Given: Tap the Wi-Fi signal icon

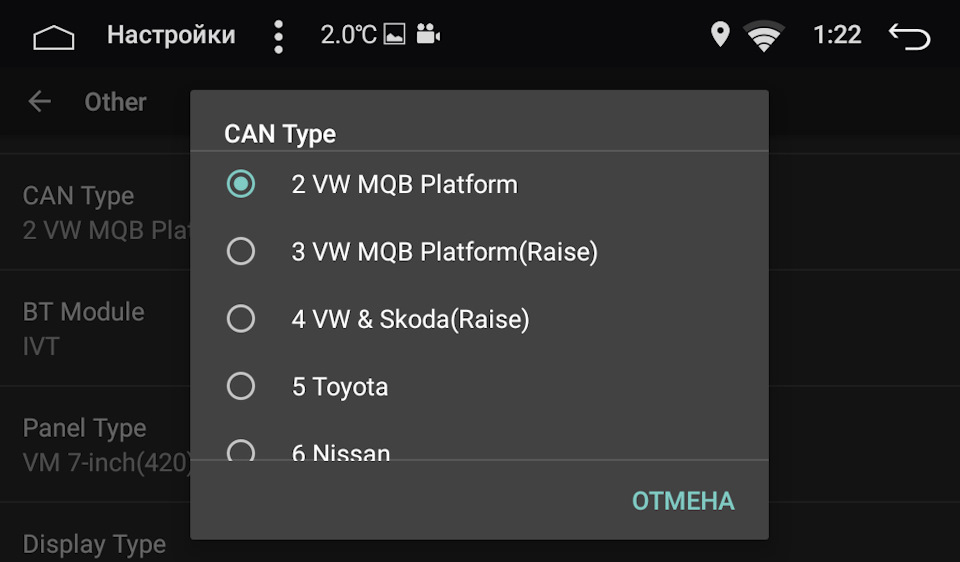Looking at the screenshot, I should 764,37.
